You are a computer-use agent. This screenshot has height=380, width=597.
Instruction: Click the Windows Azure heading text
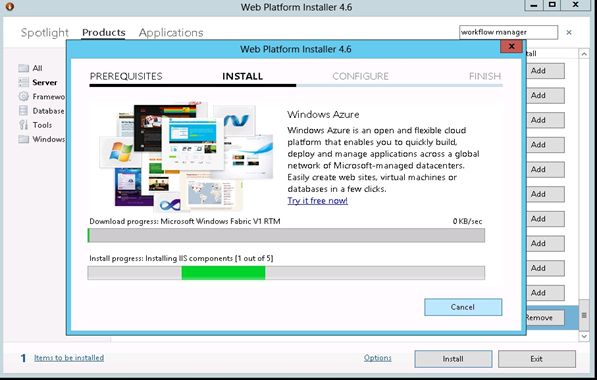pos(323,115)
